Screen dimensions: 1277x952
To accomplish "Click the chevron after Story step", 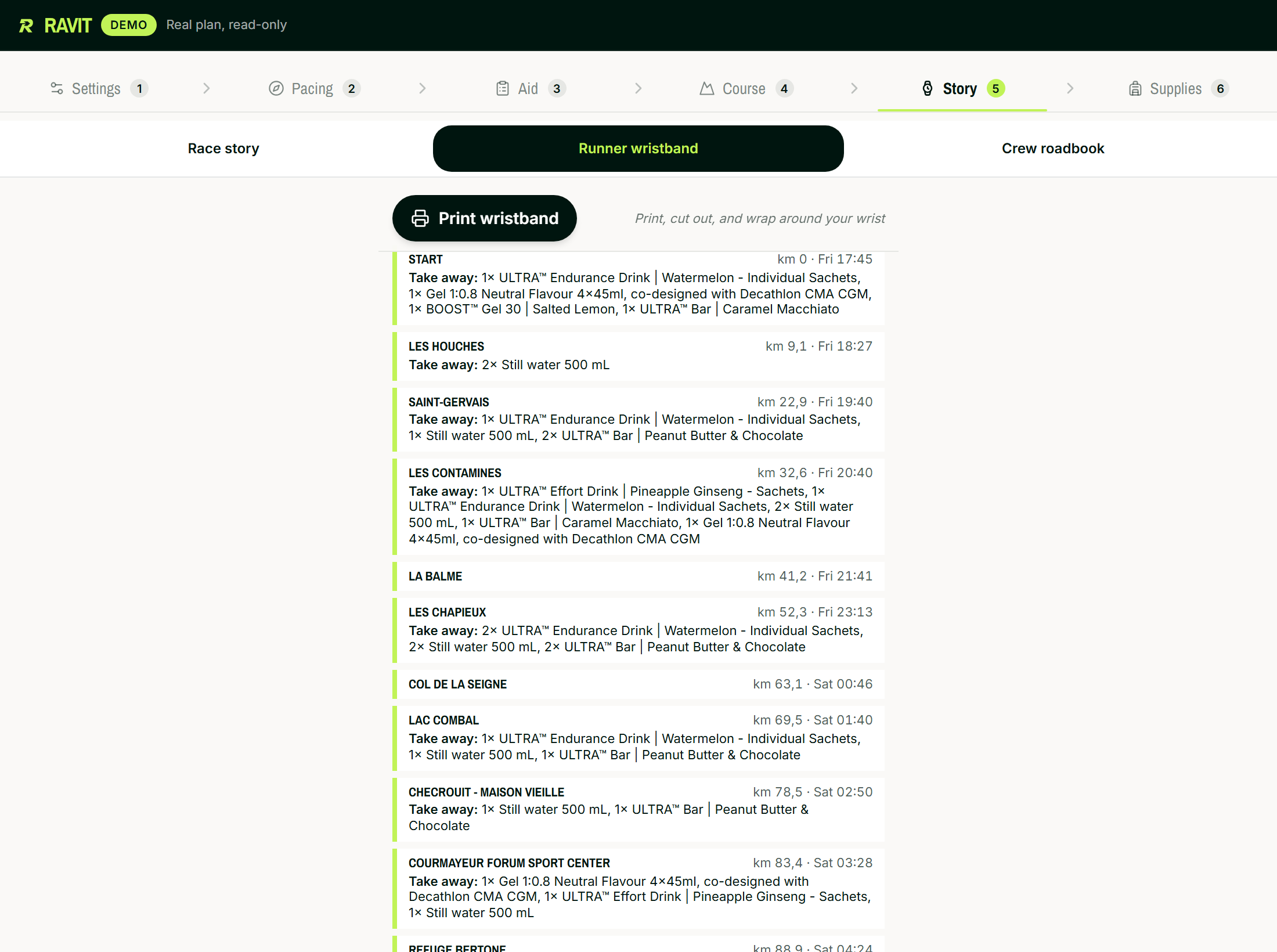I will [1070, 88].
